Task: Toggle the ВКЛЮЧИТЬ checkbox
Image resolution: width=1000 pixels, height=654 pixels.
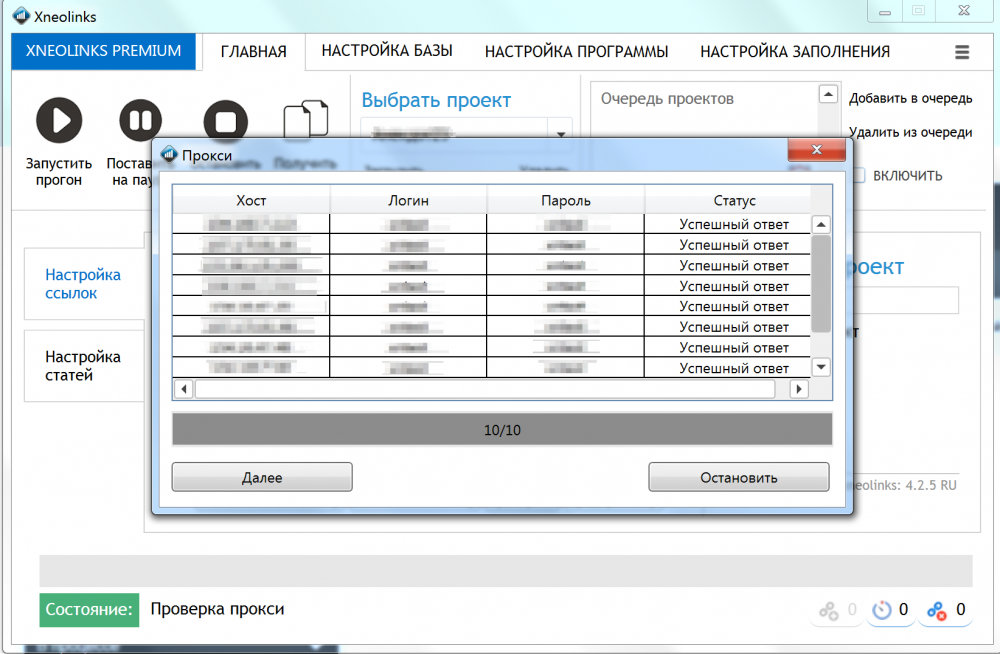Action: pos(859,175)
